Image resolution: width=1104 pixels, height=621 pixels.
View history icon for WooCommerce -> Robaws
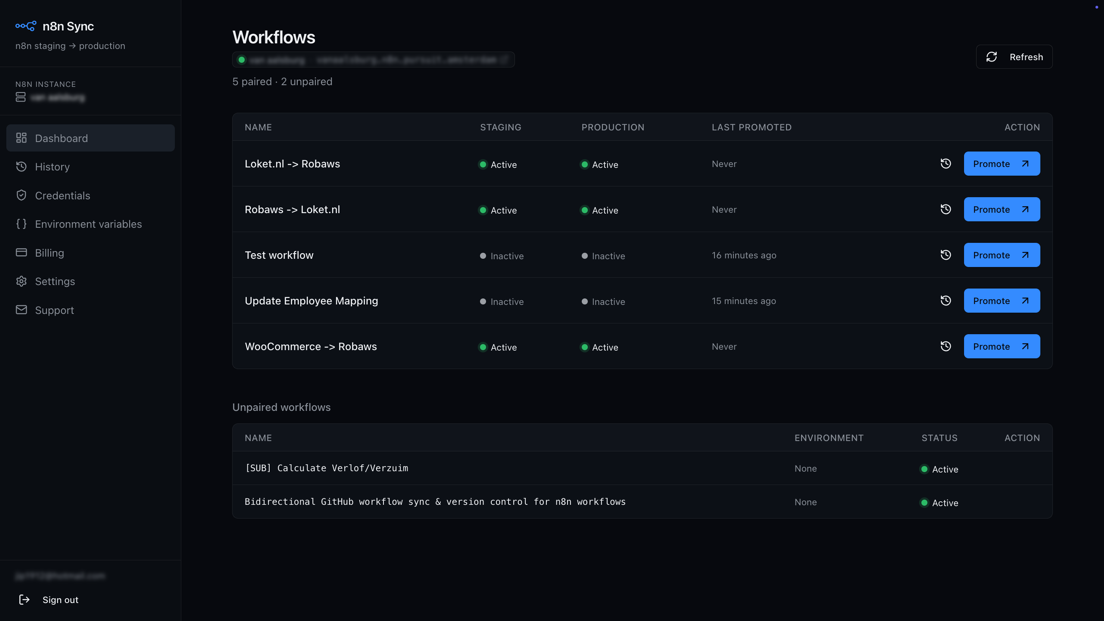coord(946,346)
